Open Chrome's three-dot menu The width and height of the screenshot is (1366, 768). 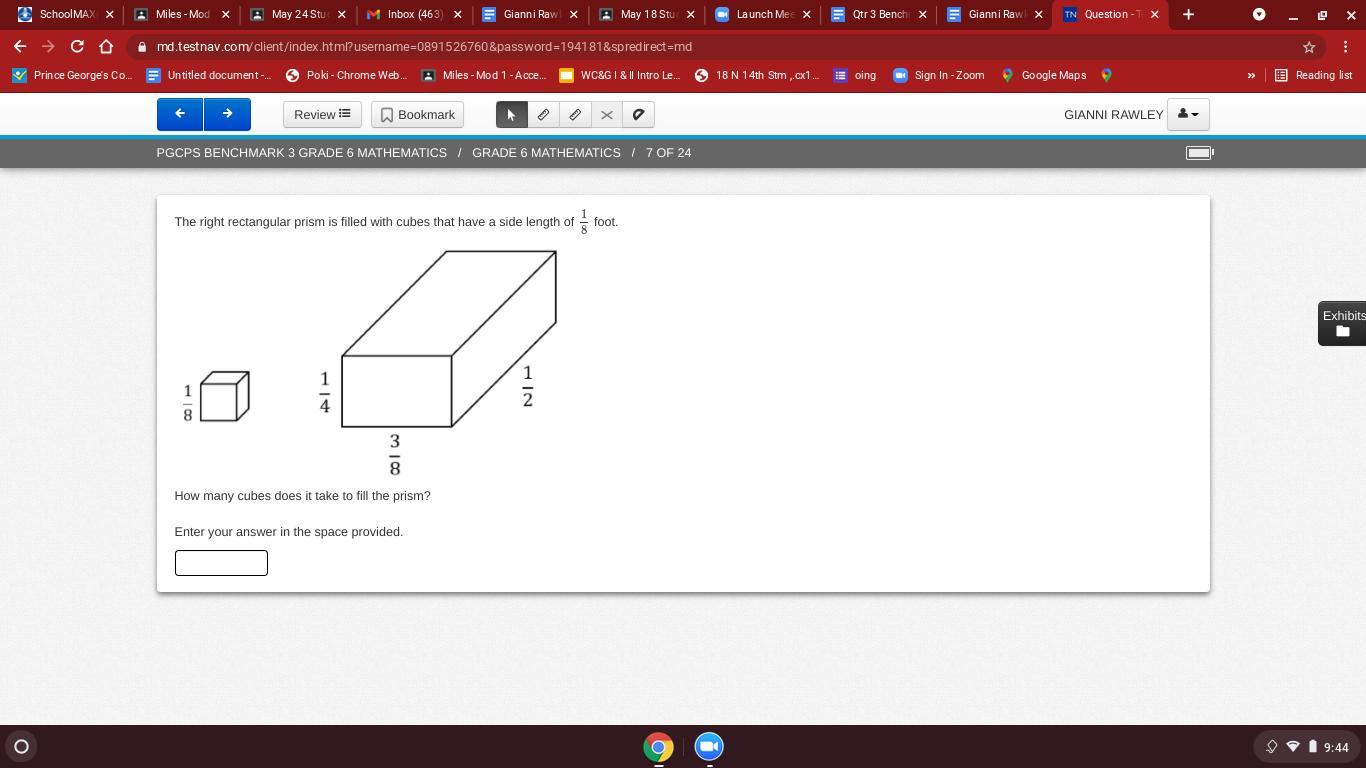tap(1346, 47)
